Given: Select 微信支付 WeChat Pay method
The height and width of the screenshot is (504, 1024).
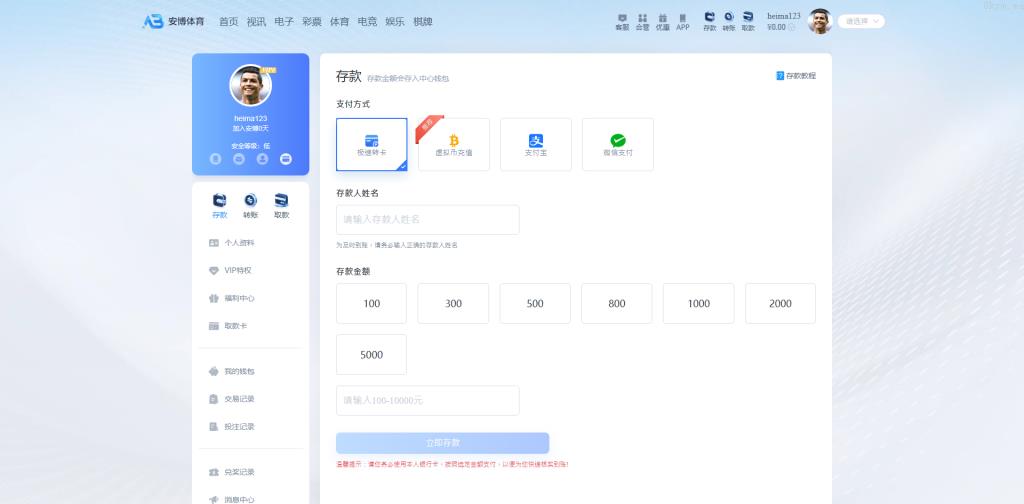Looking at the screenshot, I should [618, 144].
